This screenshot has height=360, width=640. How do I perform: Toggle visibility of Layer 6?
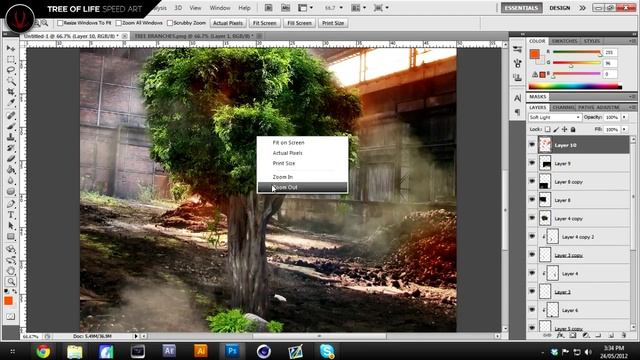click(x=532, y=310)
